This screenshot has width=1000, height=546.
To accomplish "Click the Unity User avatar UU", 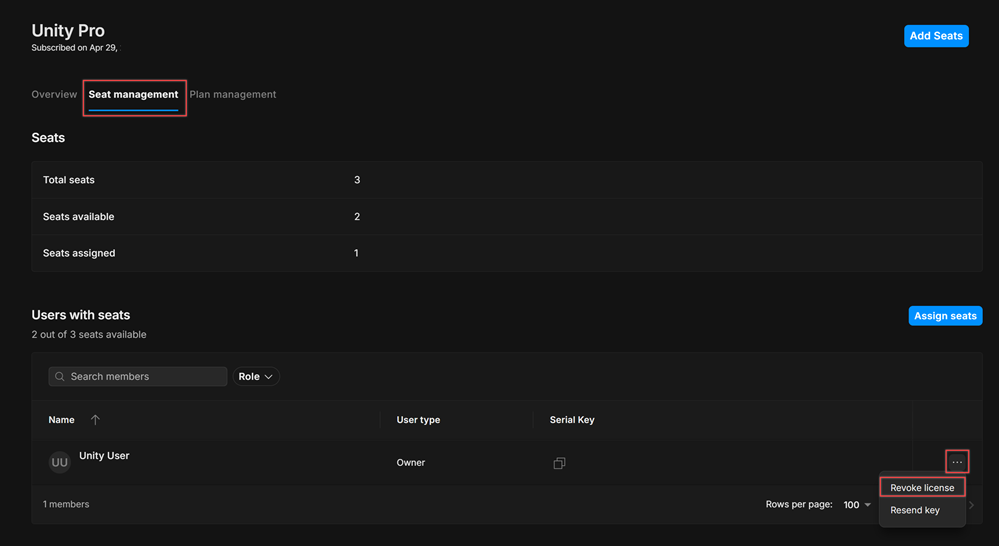I will (x=59, y=462).
